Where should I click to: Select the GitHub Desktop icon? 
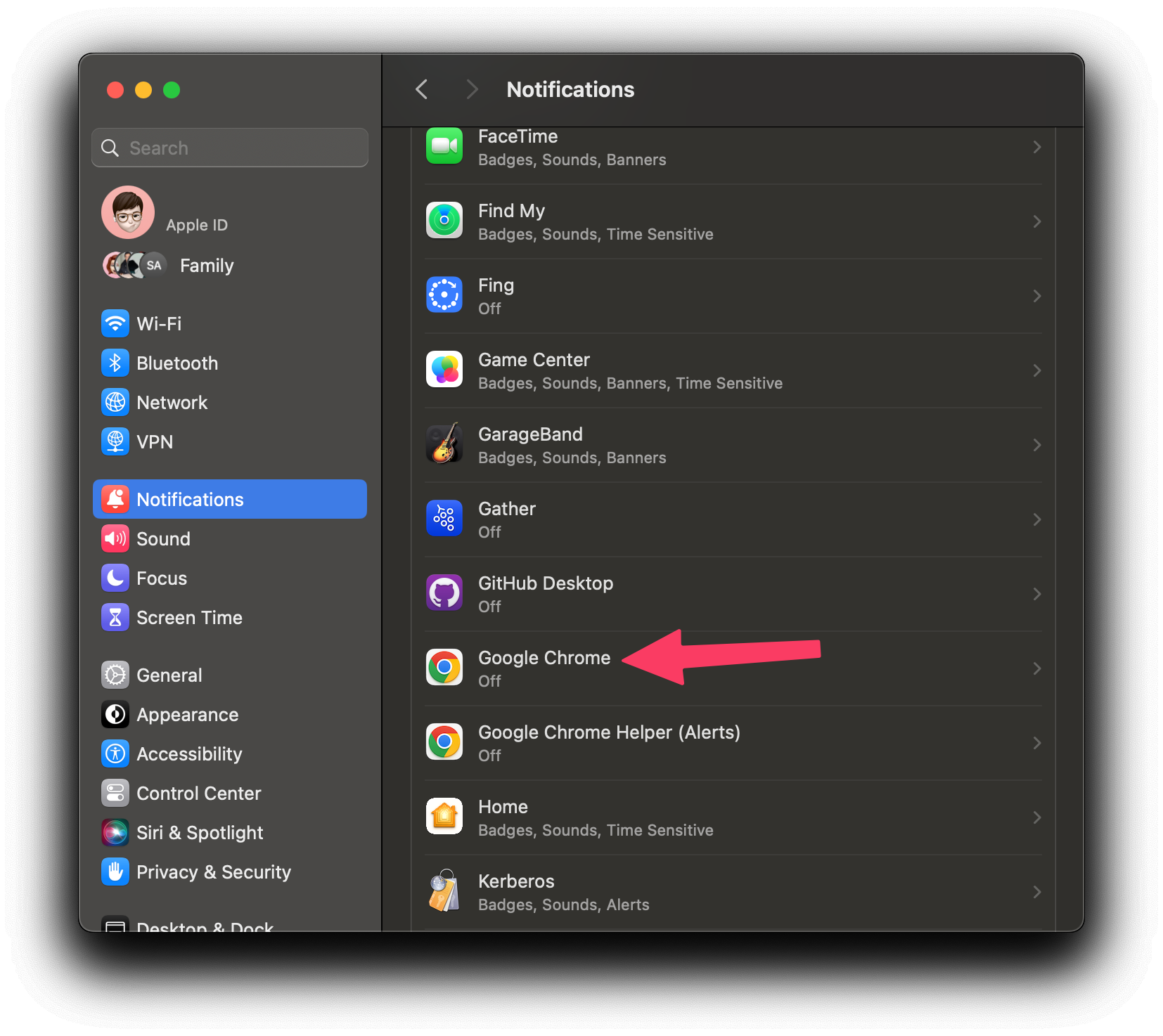[444, 593]
